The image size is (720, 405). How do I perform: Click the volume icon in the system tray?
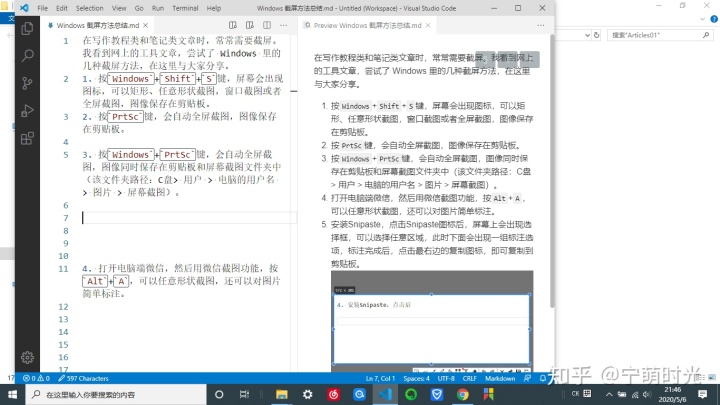point(647,394)
